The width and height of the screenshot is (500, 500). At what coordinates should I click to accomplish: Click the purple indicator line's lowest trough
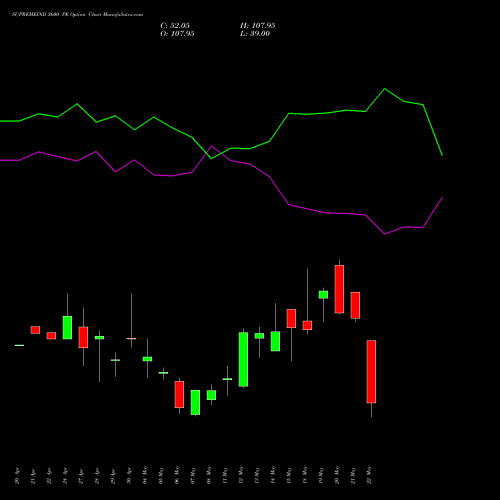(385, 234)
